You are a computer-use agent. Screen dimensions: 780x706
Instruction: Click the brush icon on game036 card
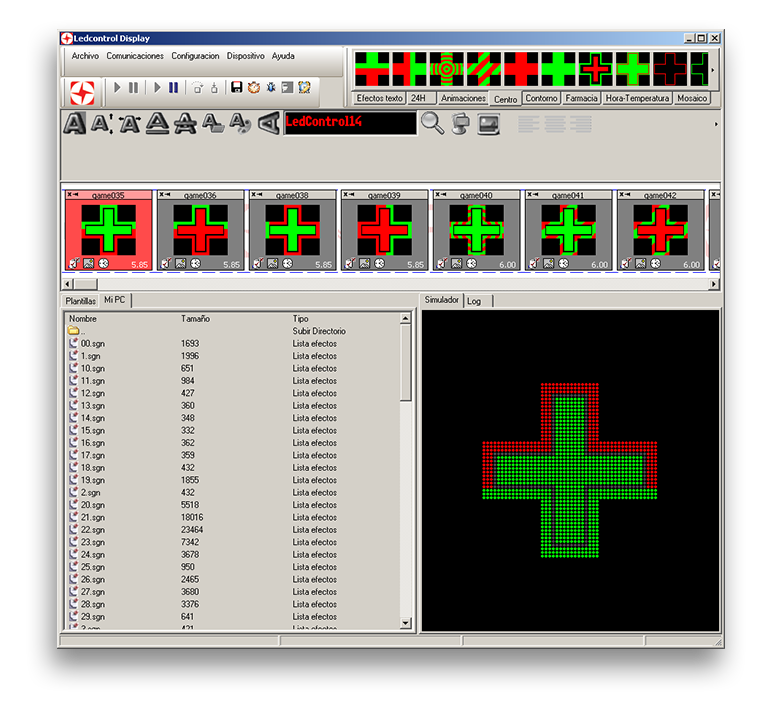(x=167, y=263)
